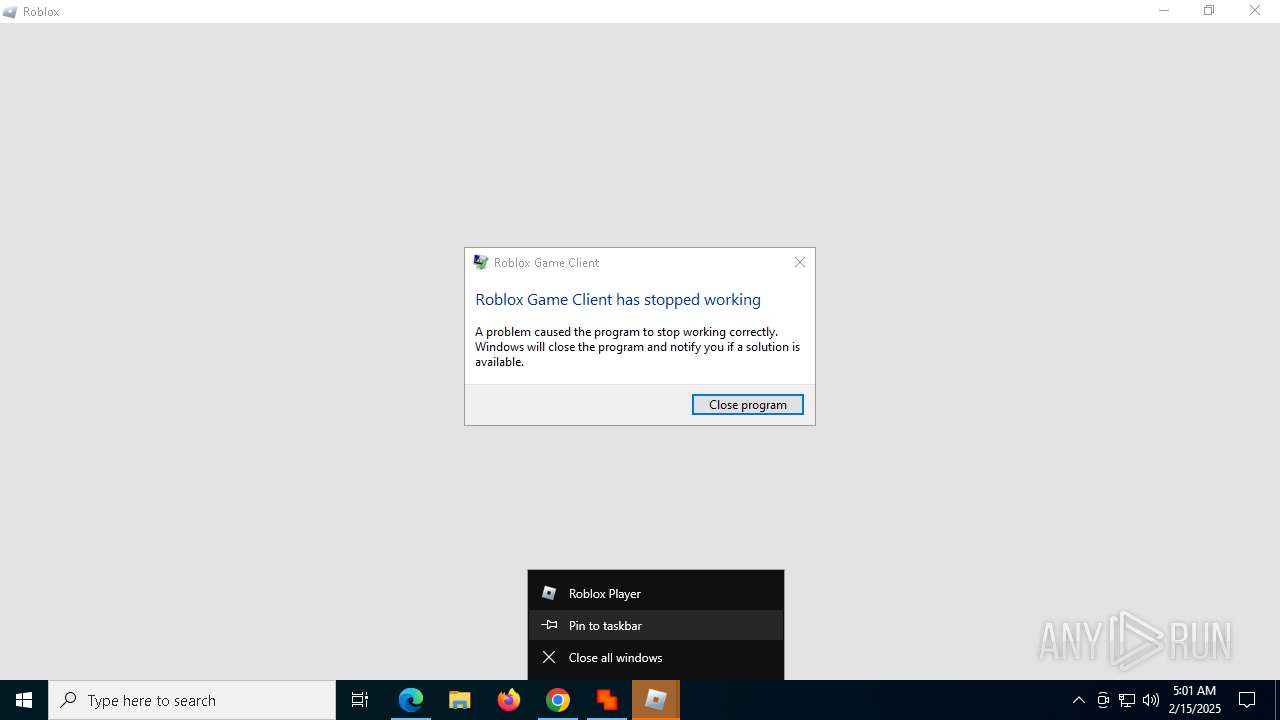This screenshot has width=1280, height=720.
Task: Click the 'Roblox Game Client has stopped working' heading
Action: pyautogui.click(x=618, y=299)
